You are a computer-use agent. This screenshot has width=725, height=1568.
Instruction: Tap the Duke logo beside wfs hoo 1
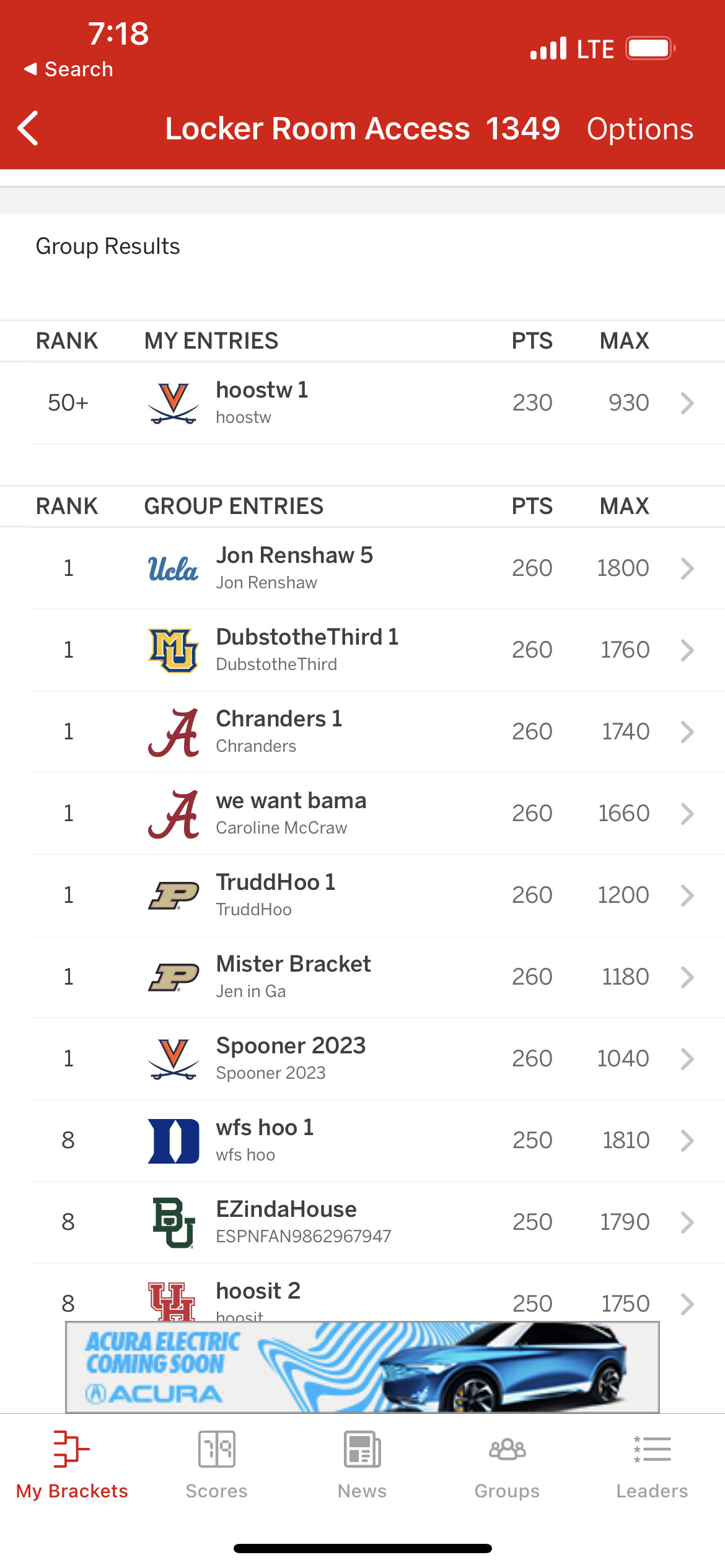click(x=174, y=1141)
